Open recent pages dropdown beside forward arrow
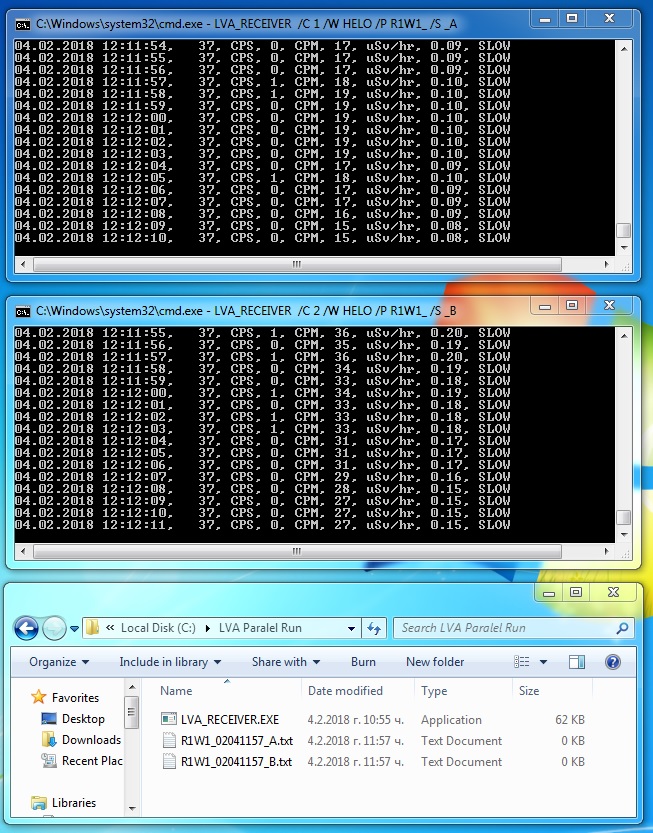 coord(74,628)
